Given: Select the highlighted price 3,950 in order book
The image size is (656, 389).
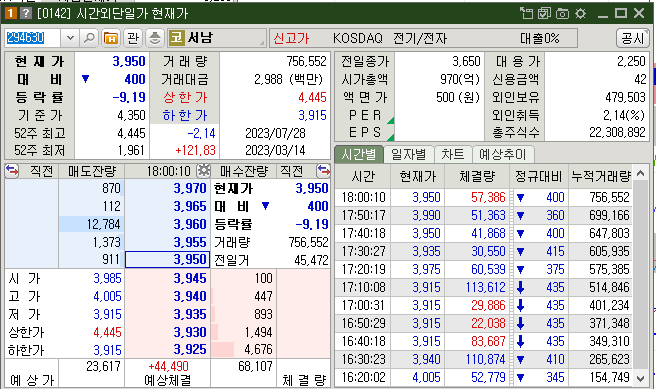Looking at the screenshot, I should click(167, 259).
